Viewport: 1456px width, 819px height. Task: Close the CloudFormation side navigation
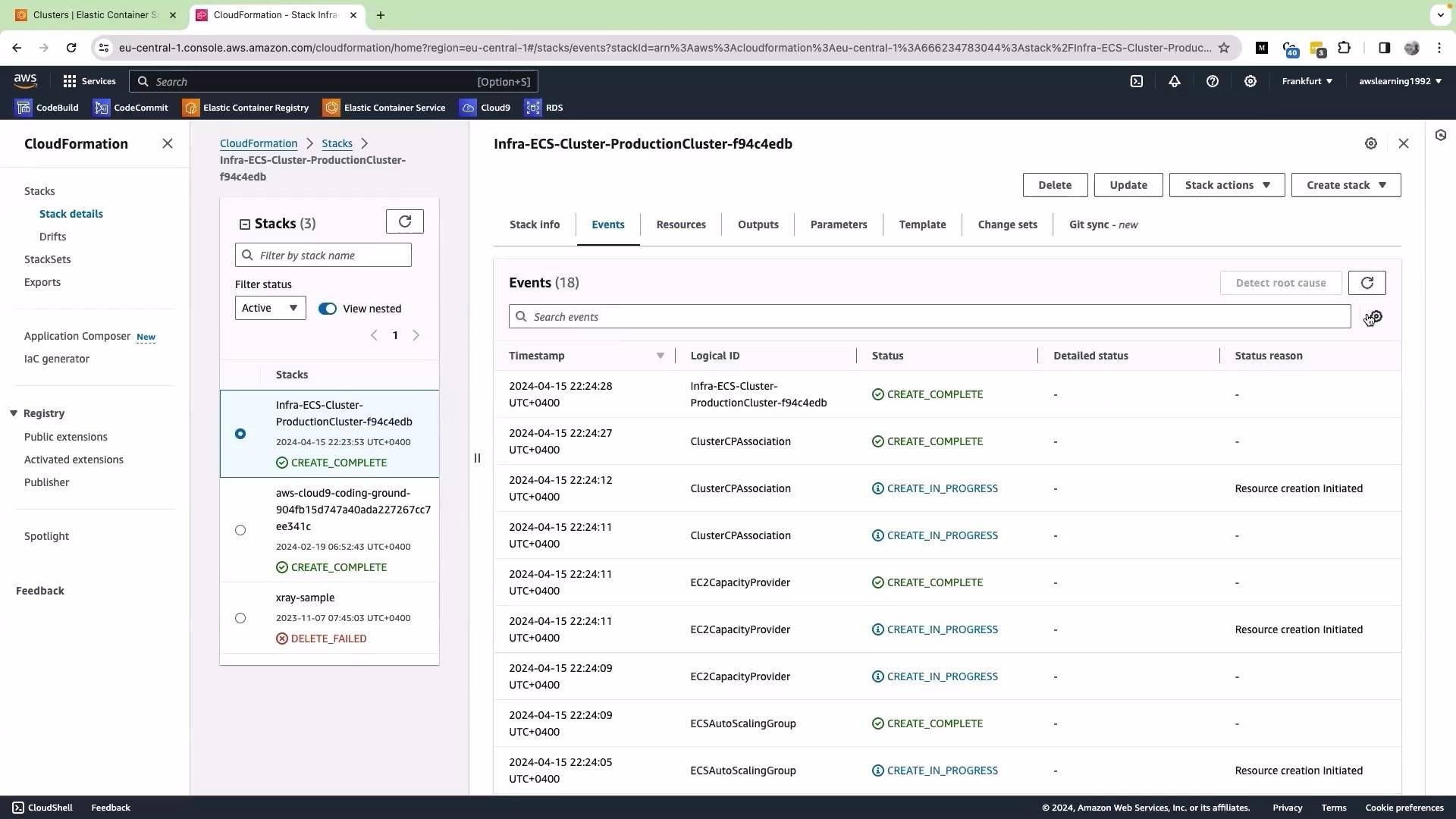click(168, 143)
